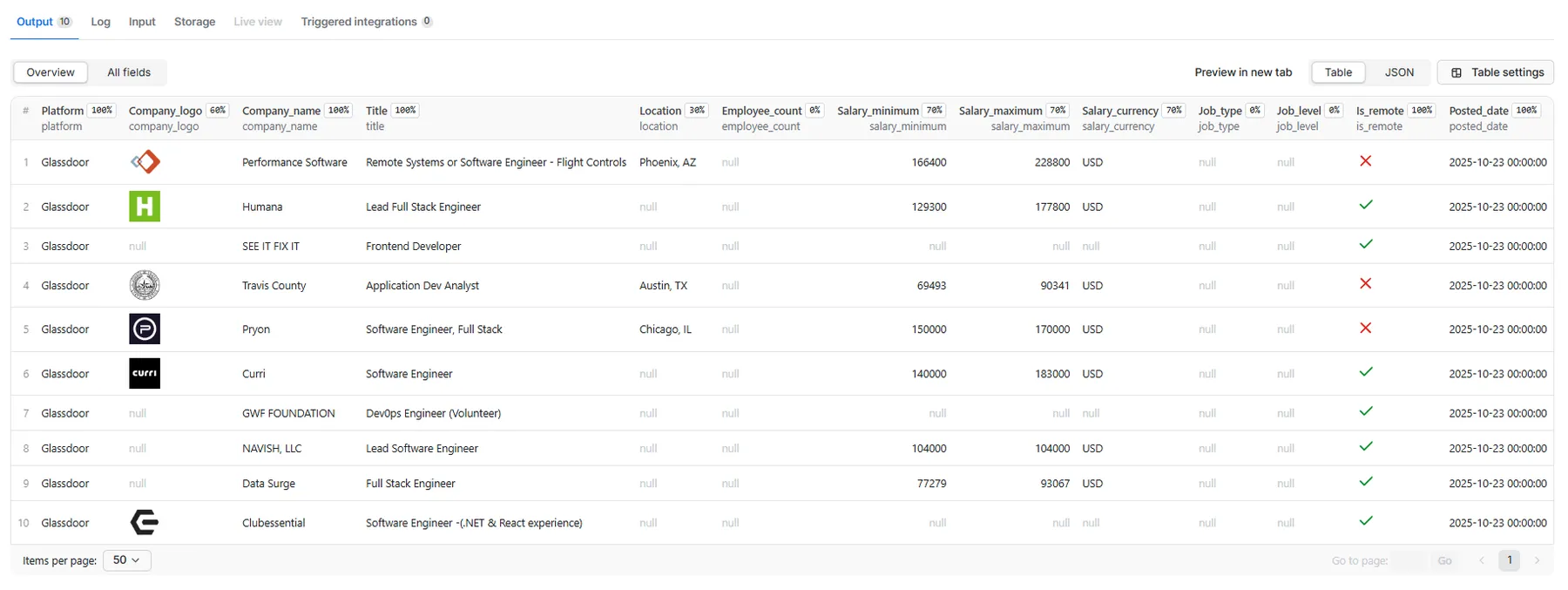
Task: Switch to All fields view
Action: pyautogui.click(x=129, y=72)
